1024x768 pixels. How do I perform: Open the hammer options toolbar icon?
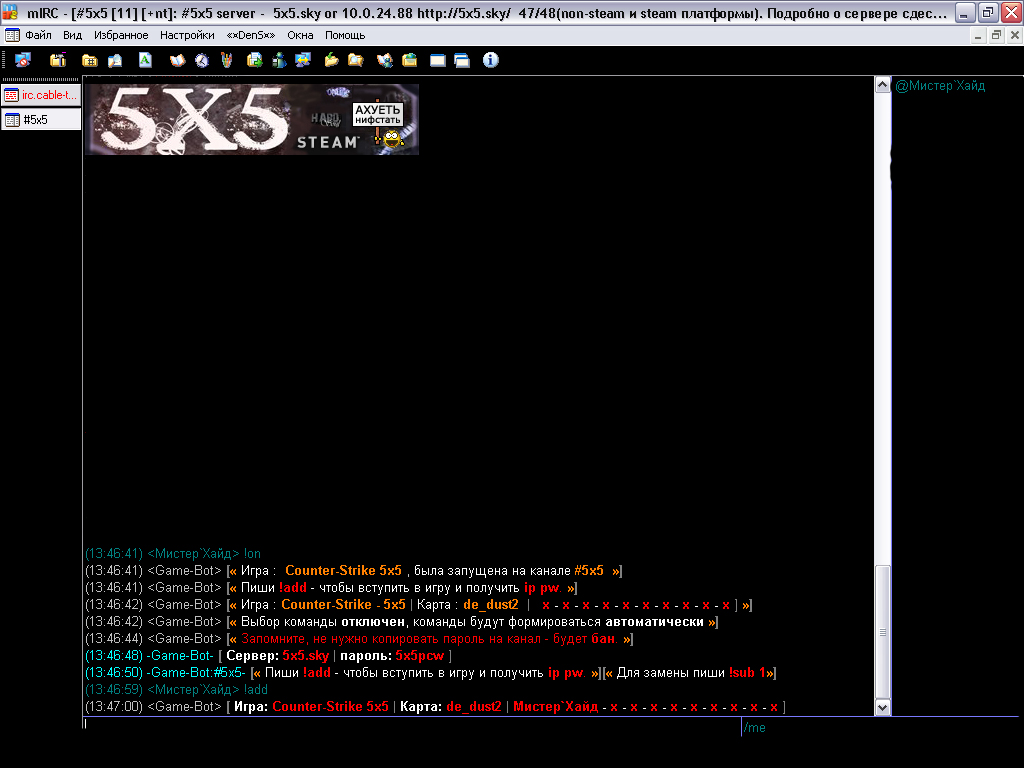pos(58,60)
